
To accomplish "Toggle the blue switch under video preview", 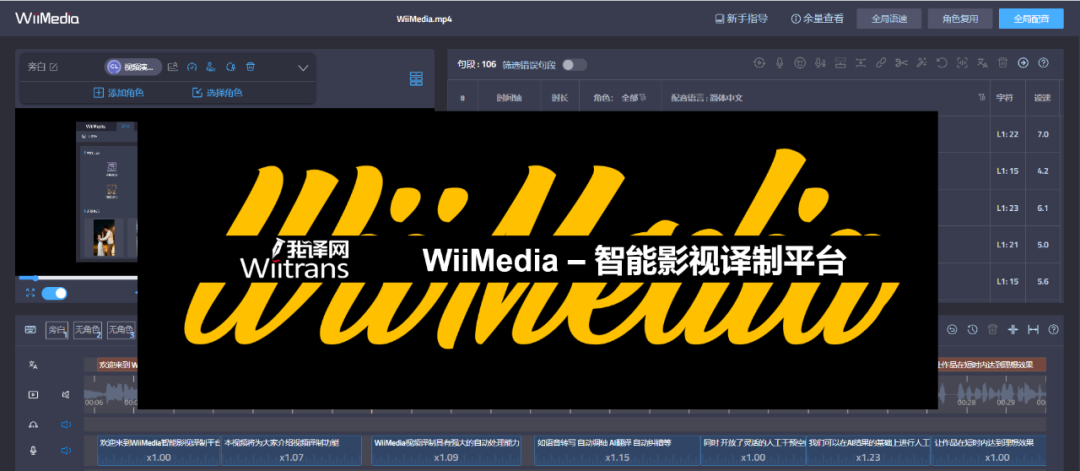I will (54, 293).
